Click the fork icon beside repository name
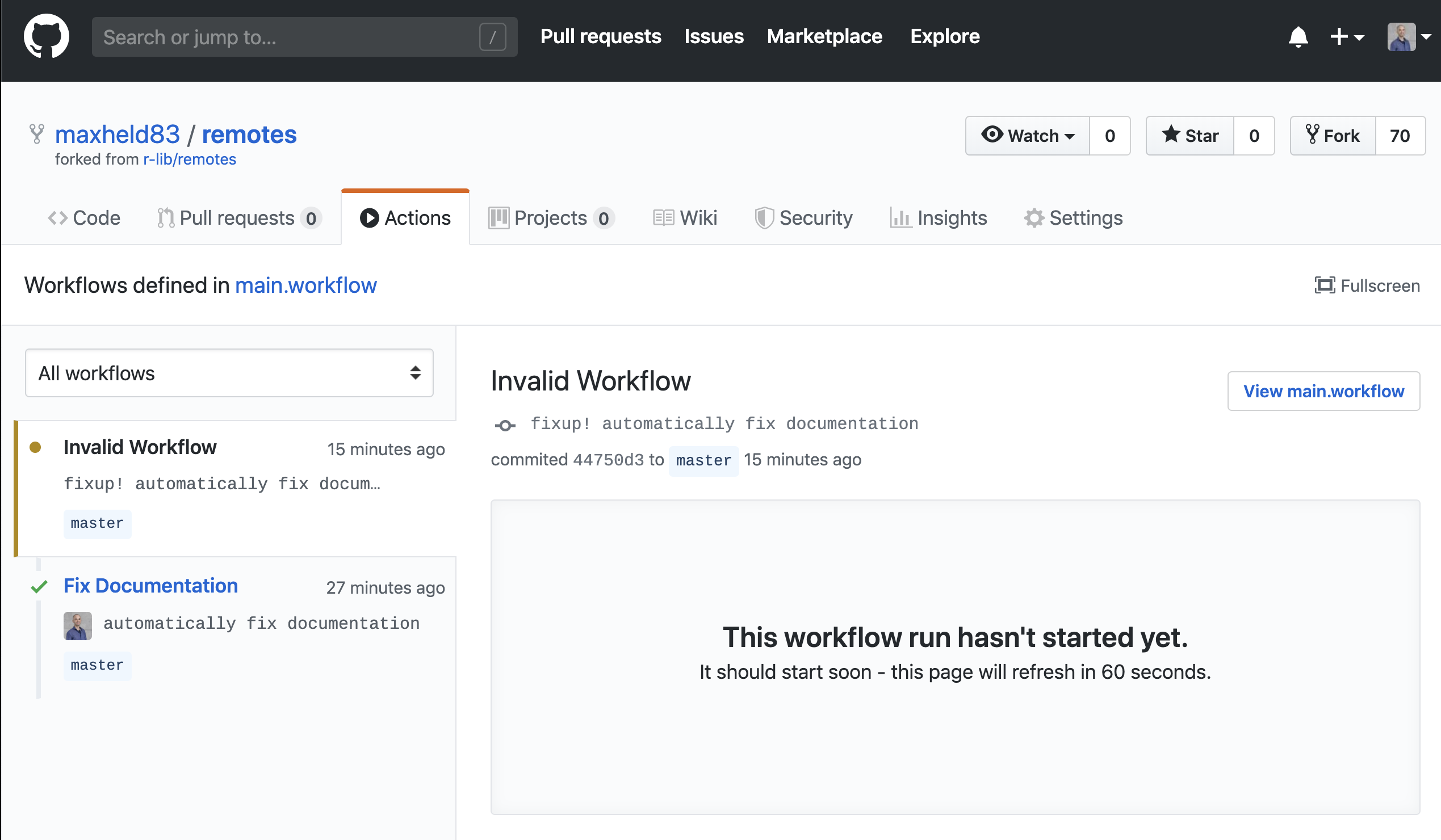The height and width of the screenshot is (840, 1441). pos(36,135)
